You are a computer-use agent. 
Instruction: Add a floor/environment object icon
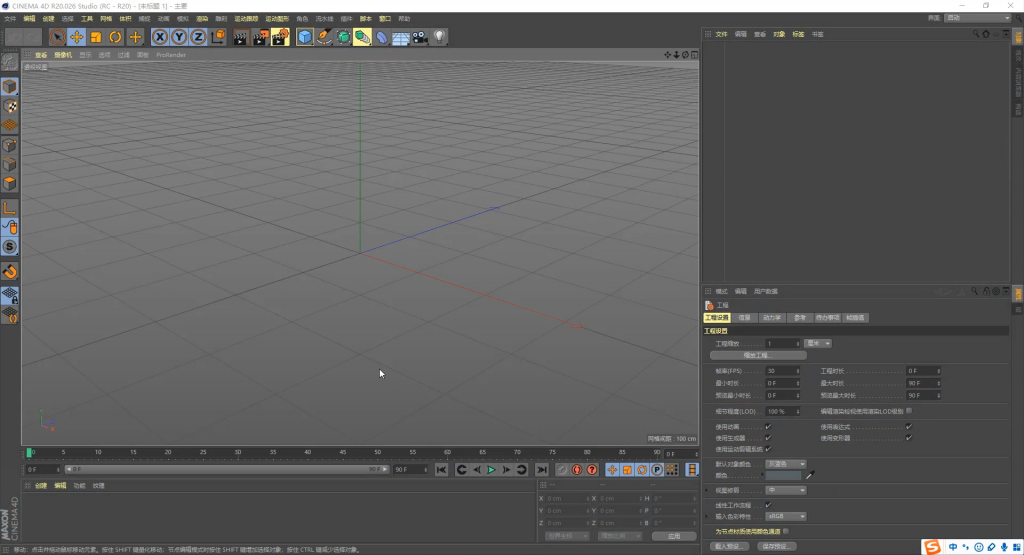[400, 37]
